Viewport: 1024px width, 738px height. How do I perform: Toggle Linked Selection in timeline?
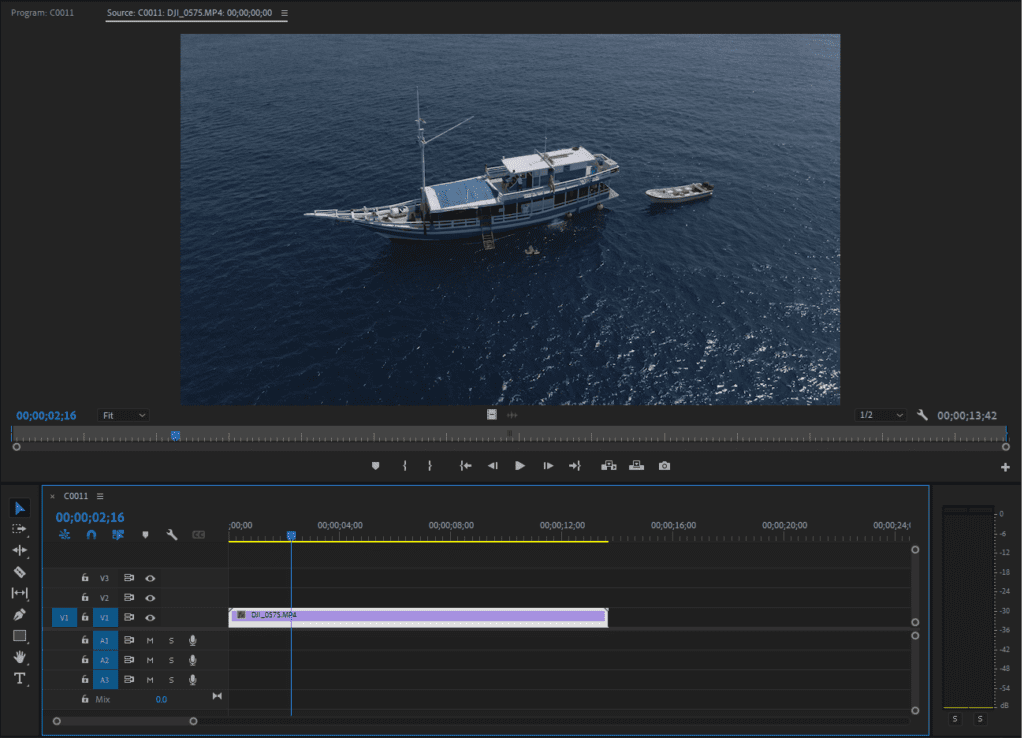(x=118, y=535)
